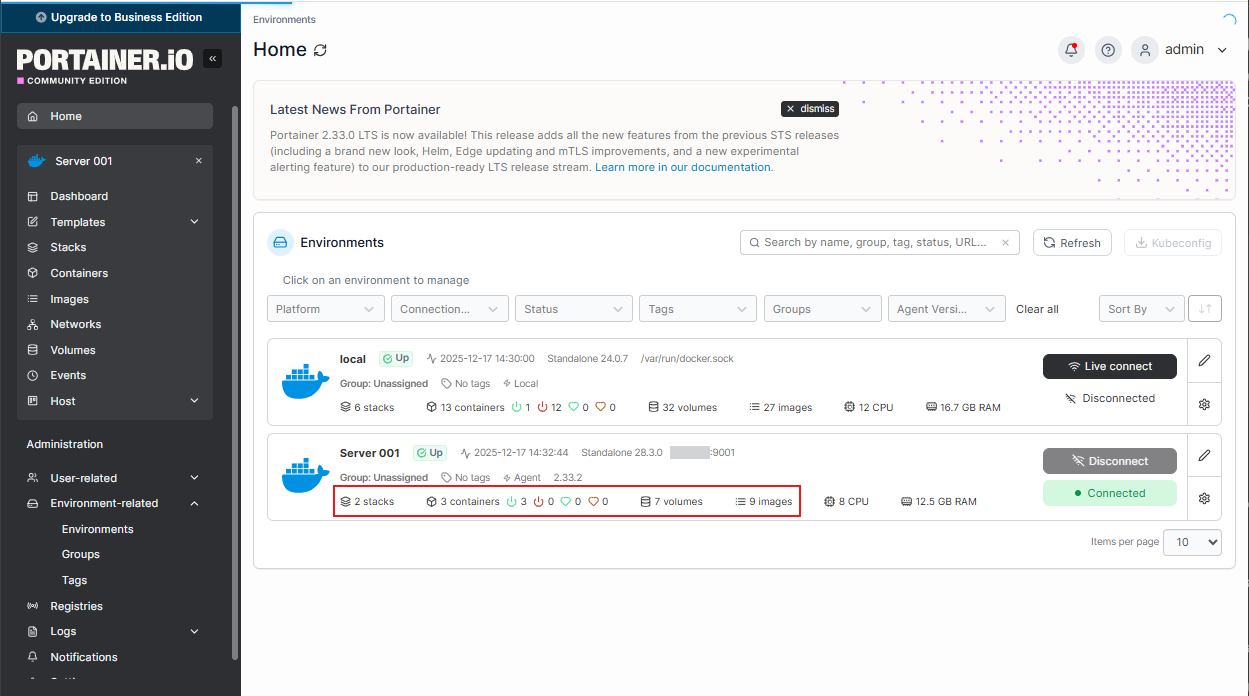This screenshot has width=1249, height=696.
Task: Click the Live connect button
Action: pos(1109,366)
